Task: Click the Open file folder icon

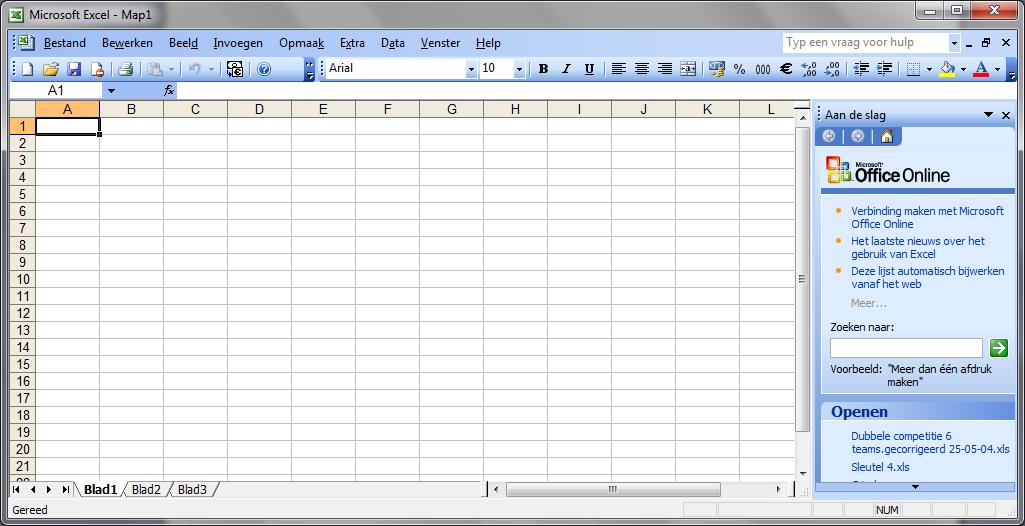Action: (50, 69)
